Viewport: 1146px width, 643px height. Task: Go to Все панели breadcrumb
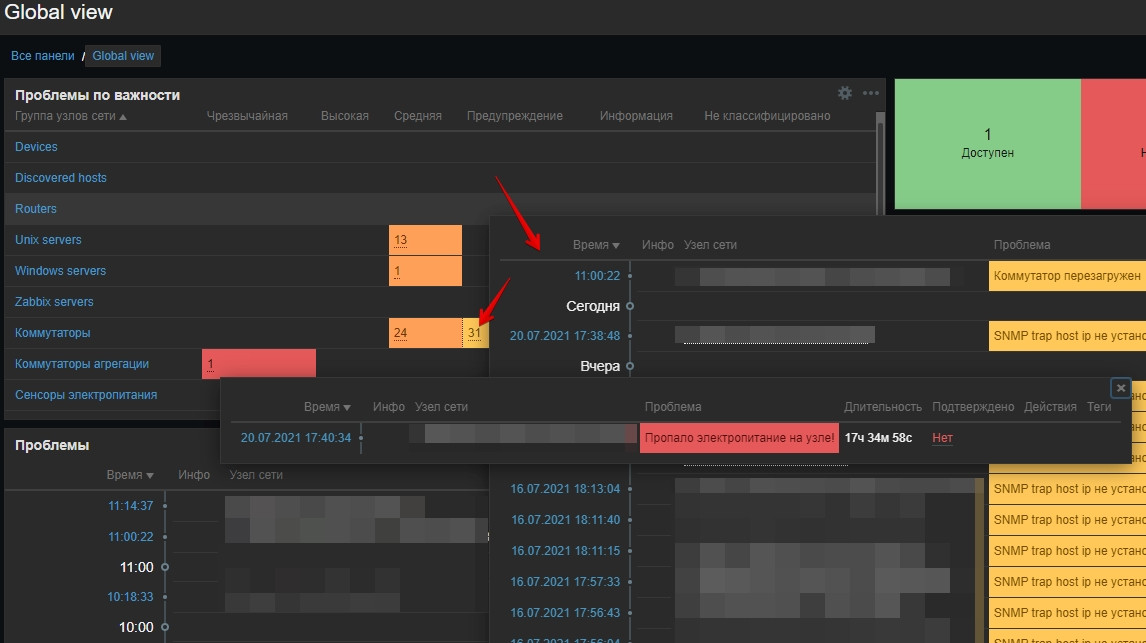(43, 56)
